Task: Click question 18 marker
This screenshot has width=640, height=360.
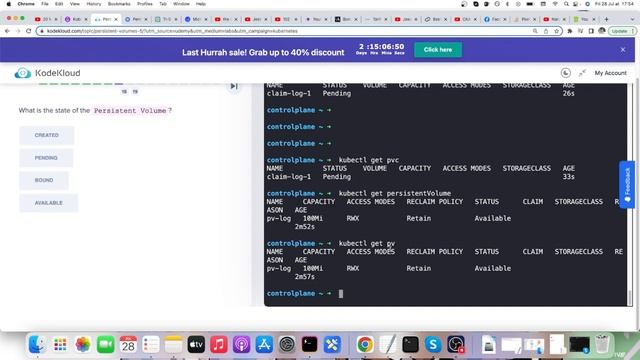Action: (x=124, y=92)
